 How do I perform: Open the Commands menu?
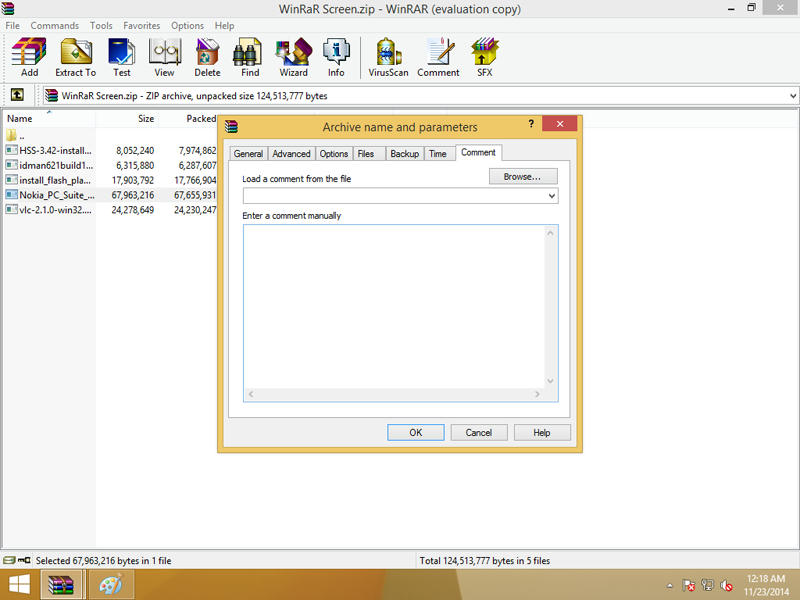(x=55, y=26)
